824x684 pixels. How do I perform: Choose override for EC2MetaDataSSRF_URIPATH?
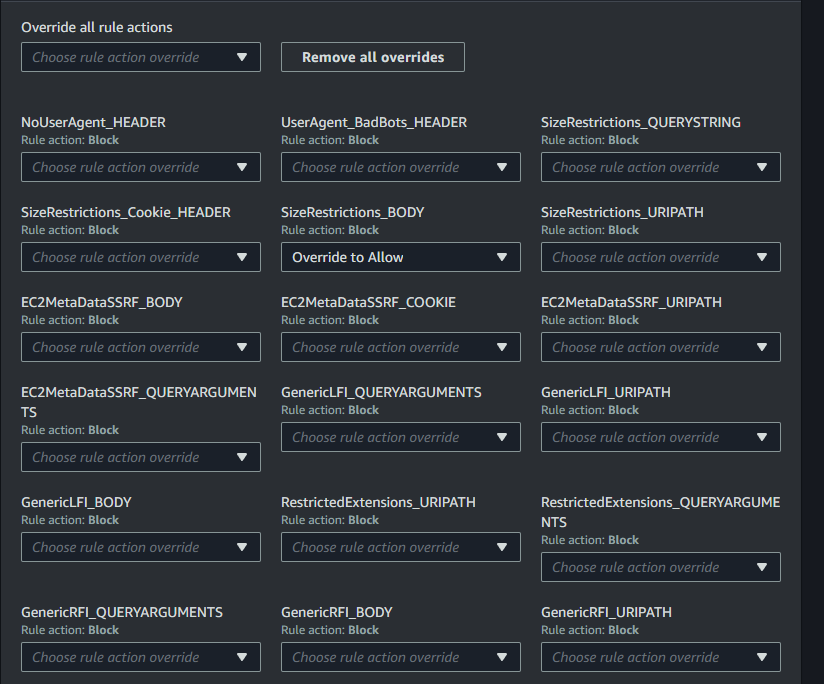tap(660, 347)
